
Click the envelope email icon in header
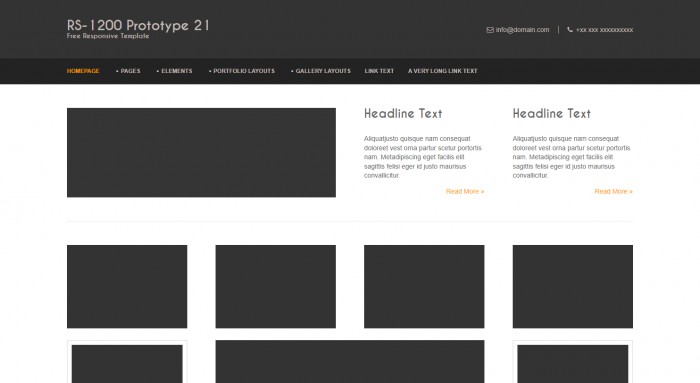[490, 30]
